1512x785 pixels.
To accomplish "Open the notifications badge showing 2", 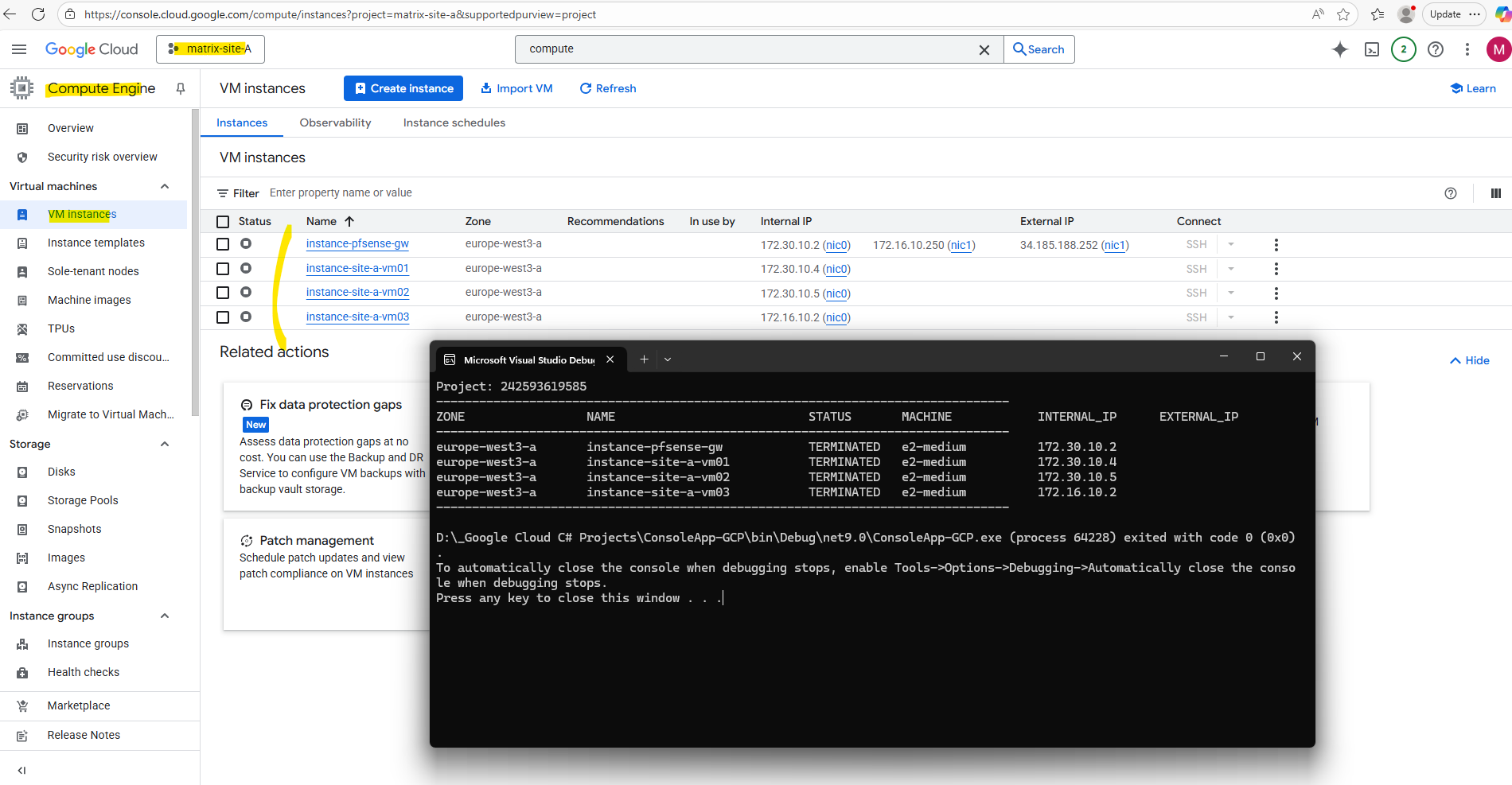I will [x=1403, y=49].
